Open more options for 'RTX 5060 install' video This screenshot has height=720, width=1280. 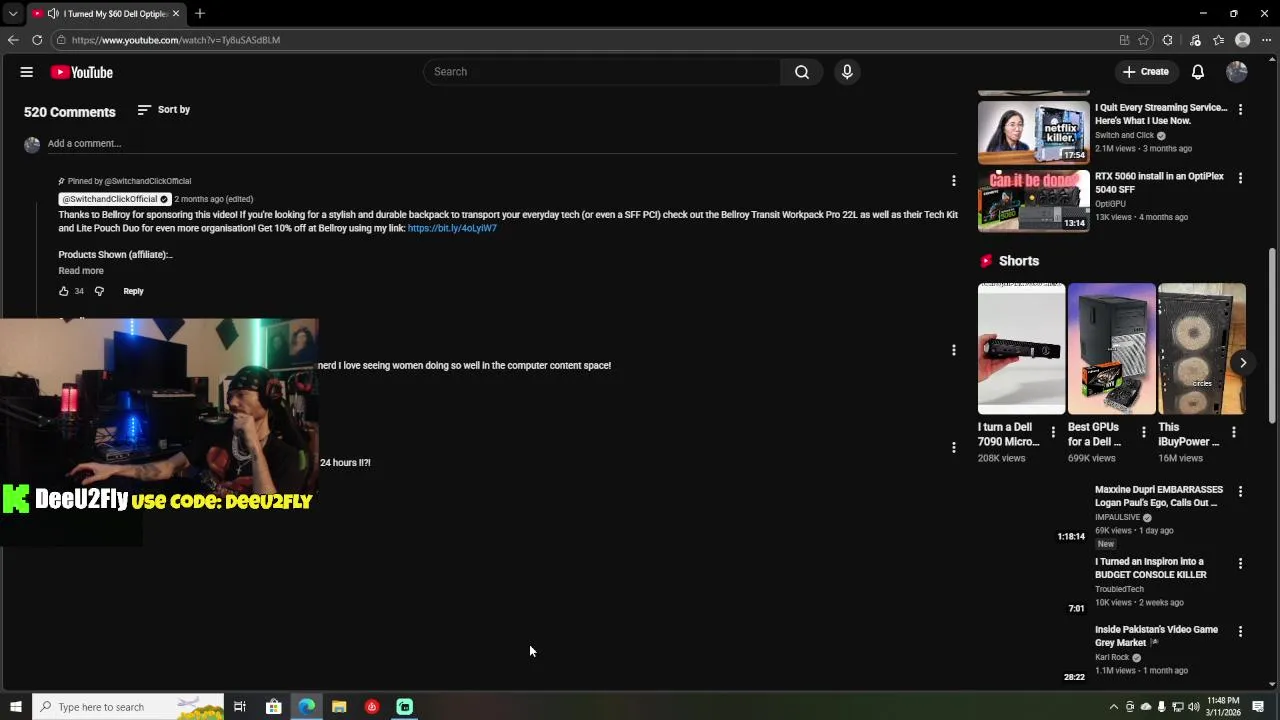pos(1241,178)
